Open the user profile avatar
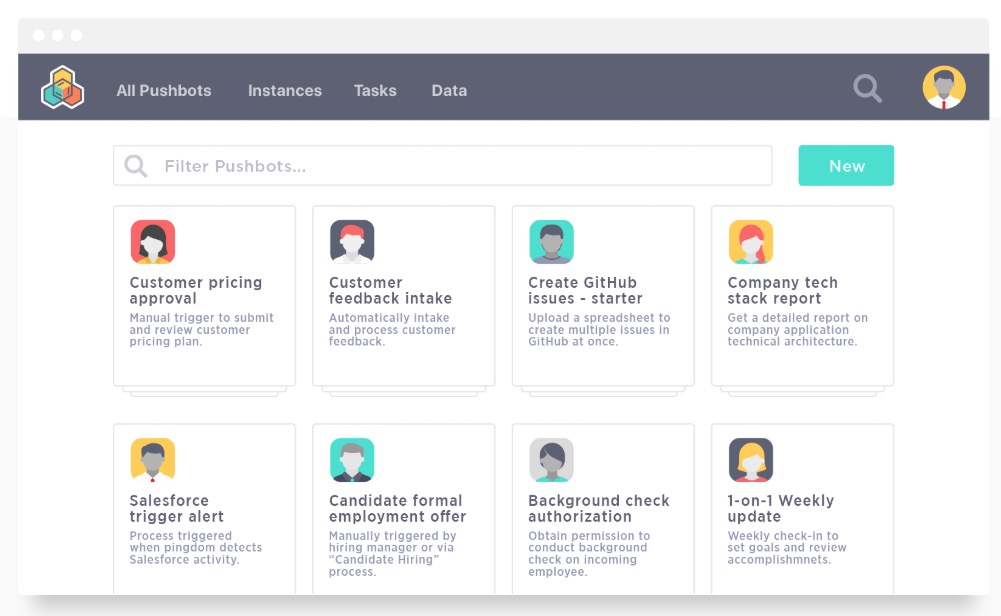Viewport: 1001px width, 616px height. click(x=943, y=88)
